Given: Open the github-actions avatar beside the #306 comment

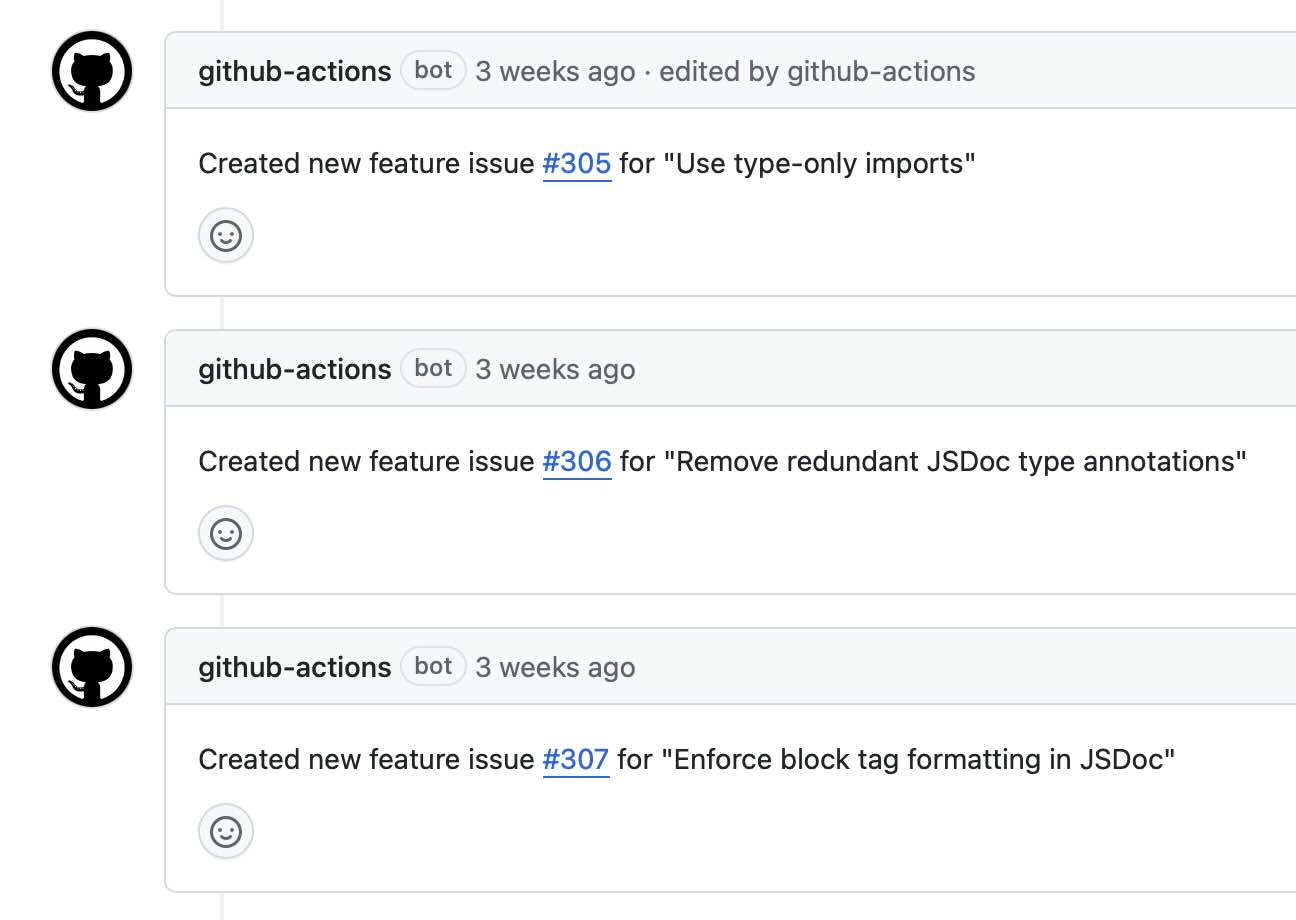Looking at the screenshot, I should 92,369.
